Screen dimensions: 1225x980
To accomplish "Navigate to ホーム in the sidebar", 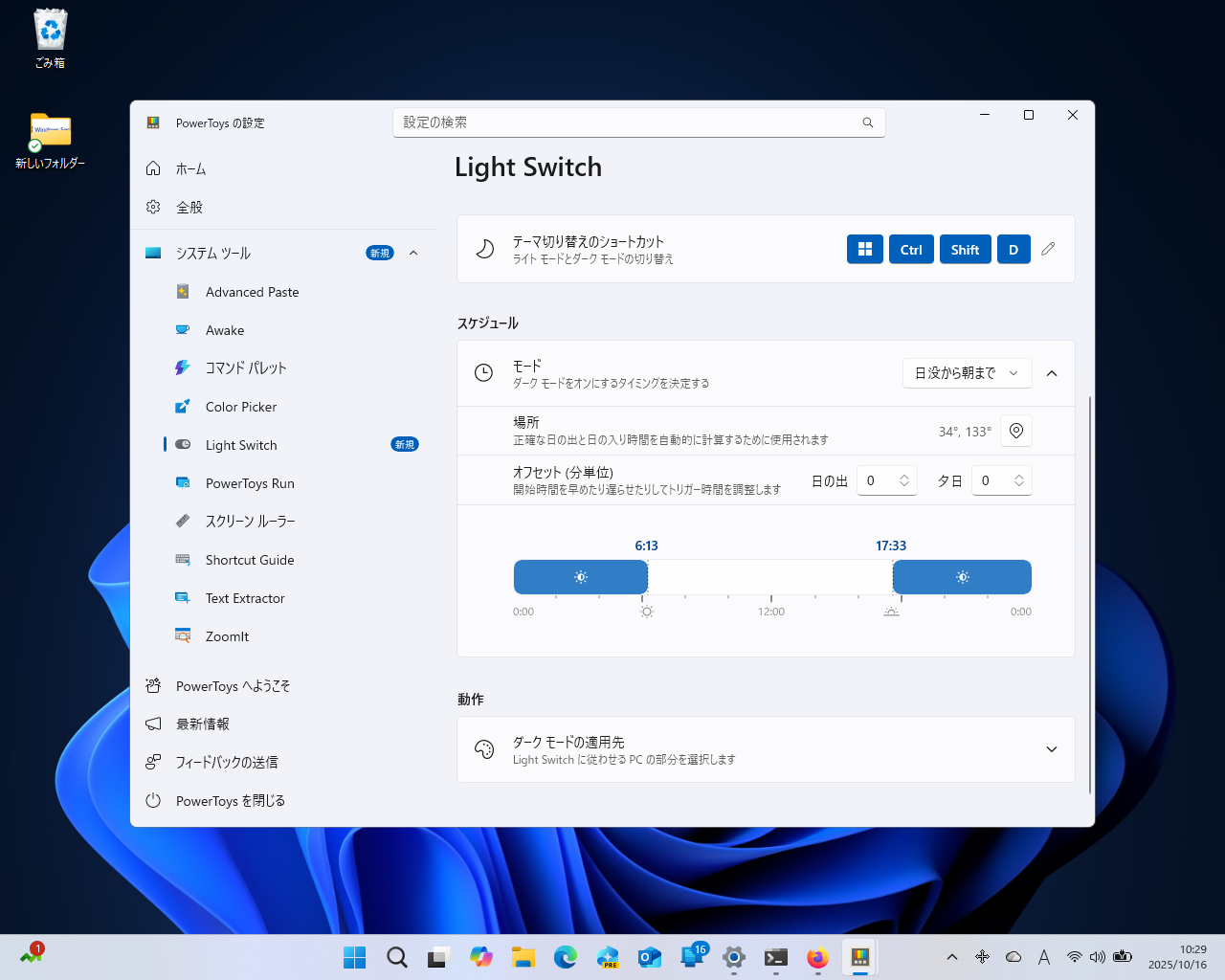I will tap(189, 167).
